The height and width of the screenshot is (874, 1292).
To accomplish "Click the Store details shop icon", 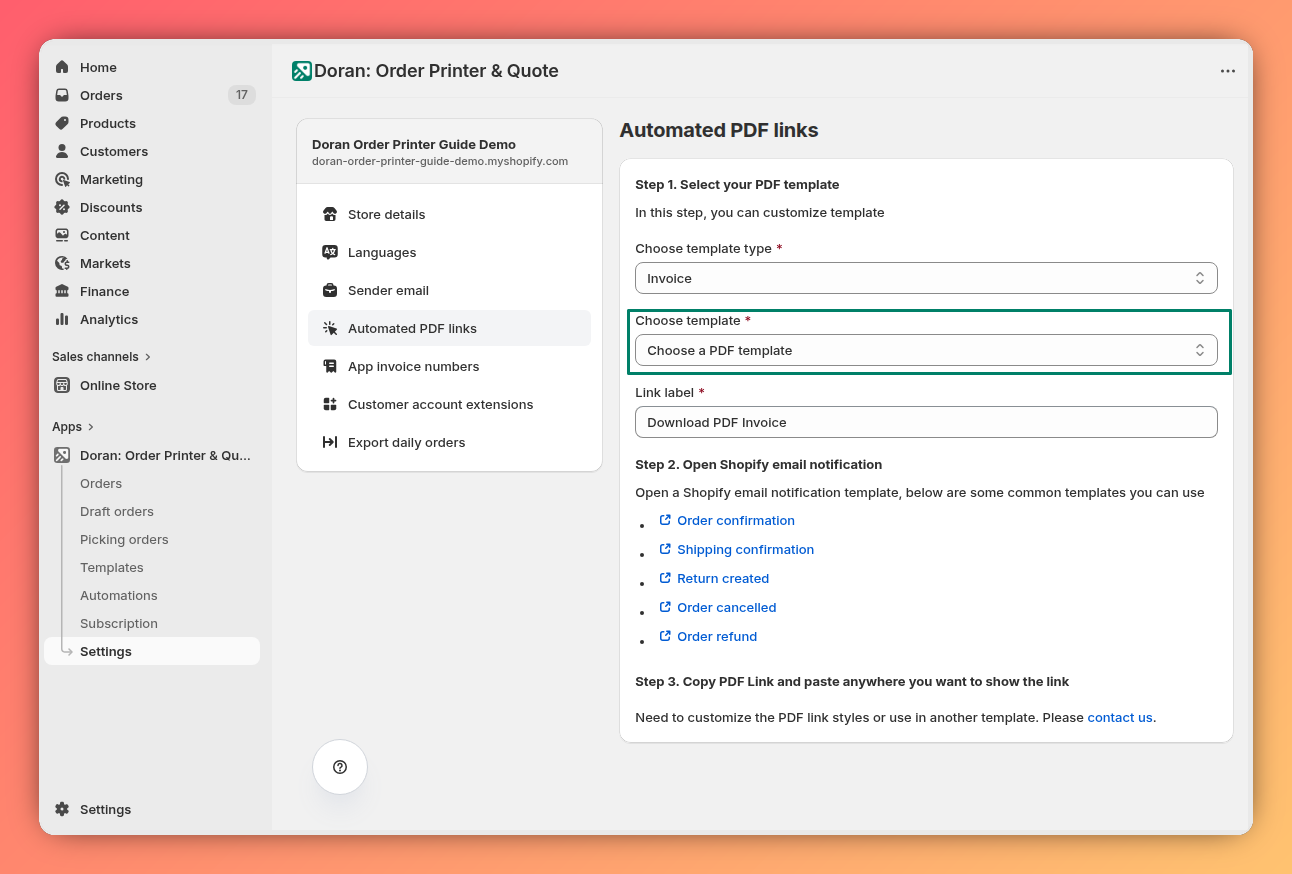I will coord(330,214).
